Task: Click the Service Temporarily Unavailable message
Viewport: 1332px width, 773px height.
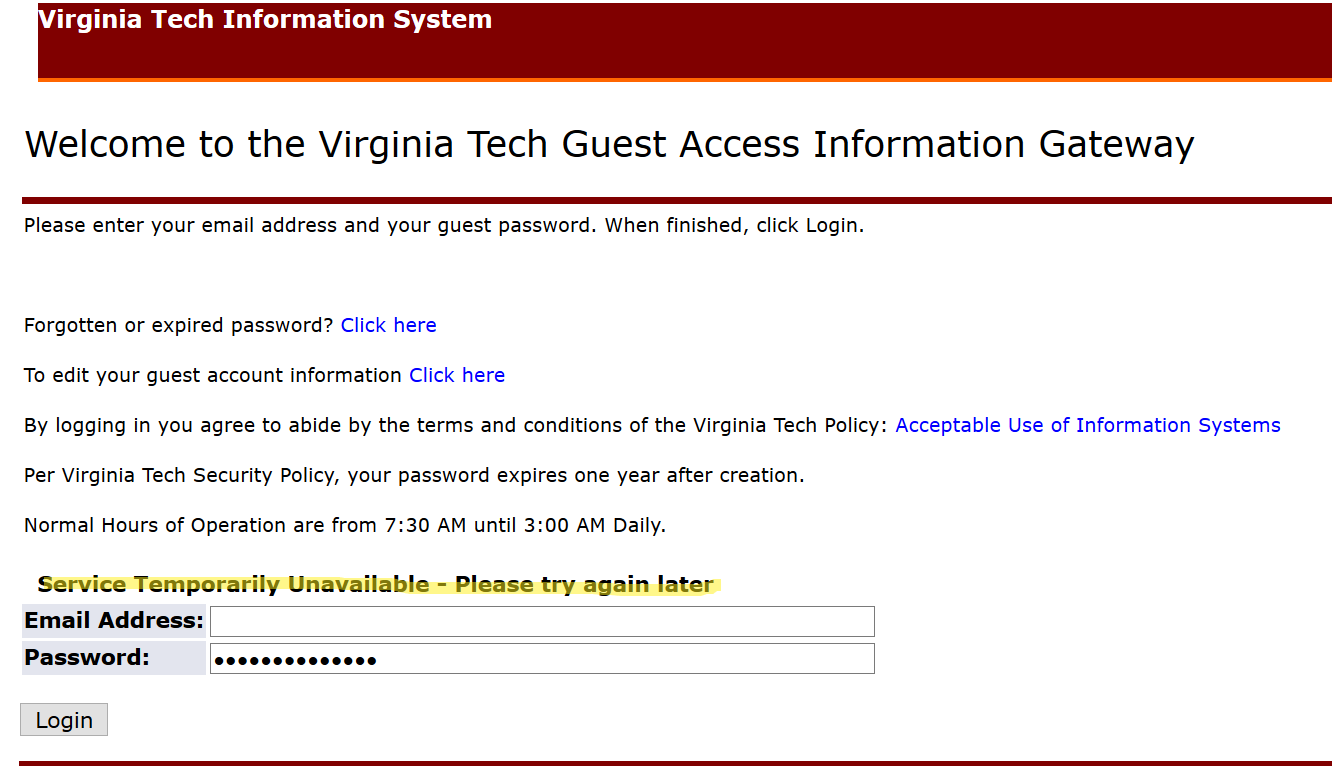Action: (375, 584)
